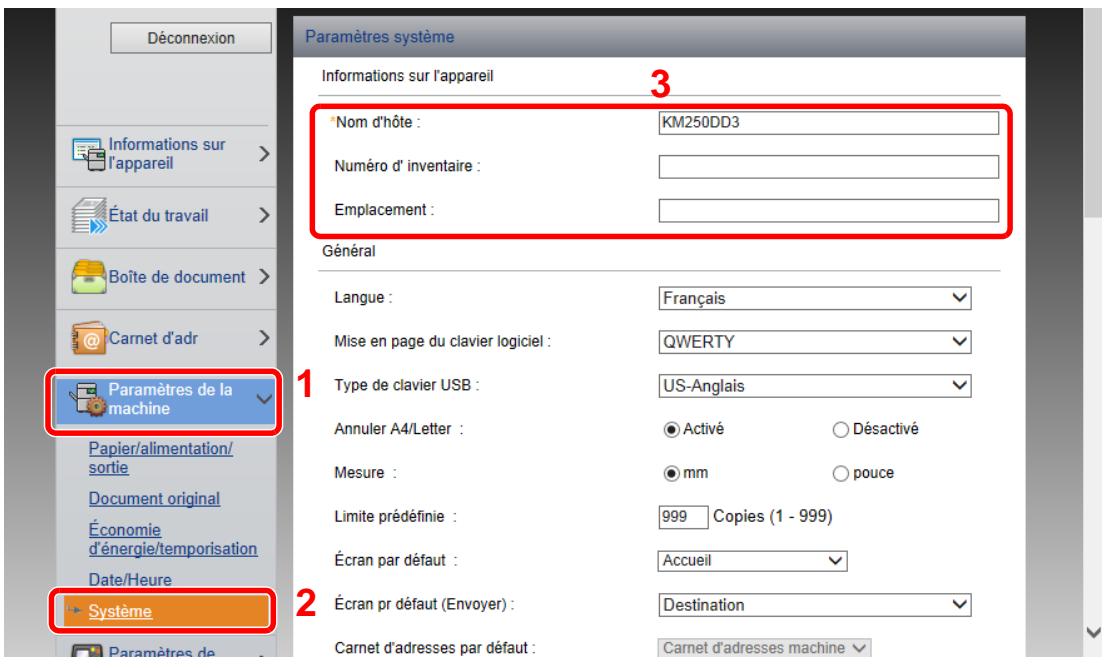Choose pouce as the Mesure unit
Viewport: 1106px width, 668px height.
point(840,473)
